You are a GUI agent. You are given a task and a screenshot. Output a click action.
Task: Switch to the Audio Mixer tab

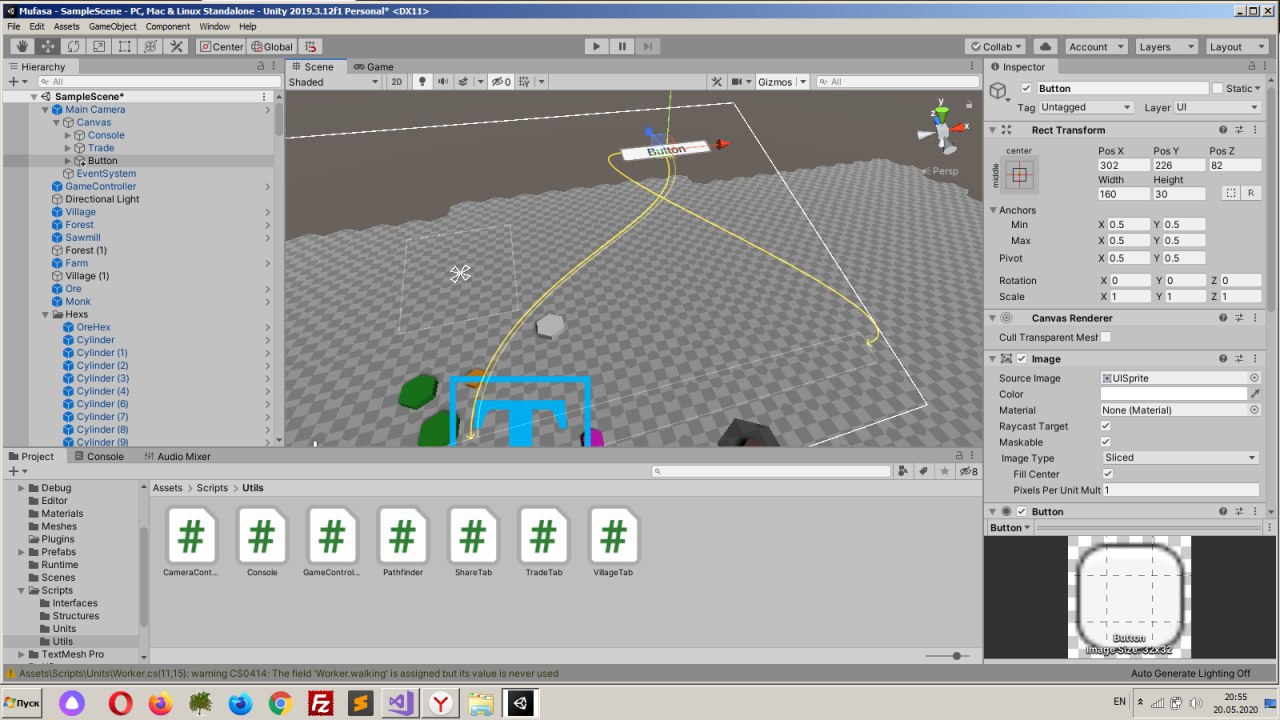click(x=176, y=456)
